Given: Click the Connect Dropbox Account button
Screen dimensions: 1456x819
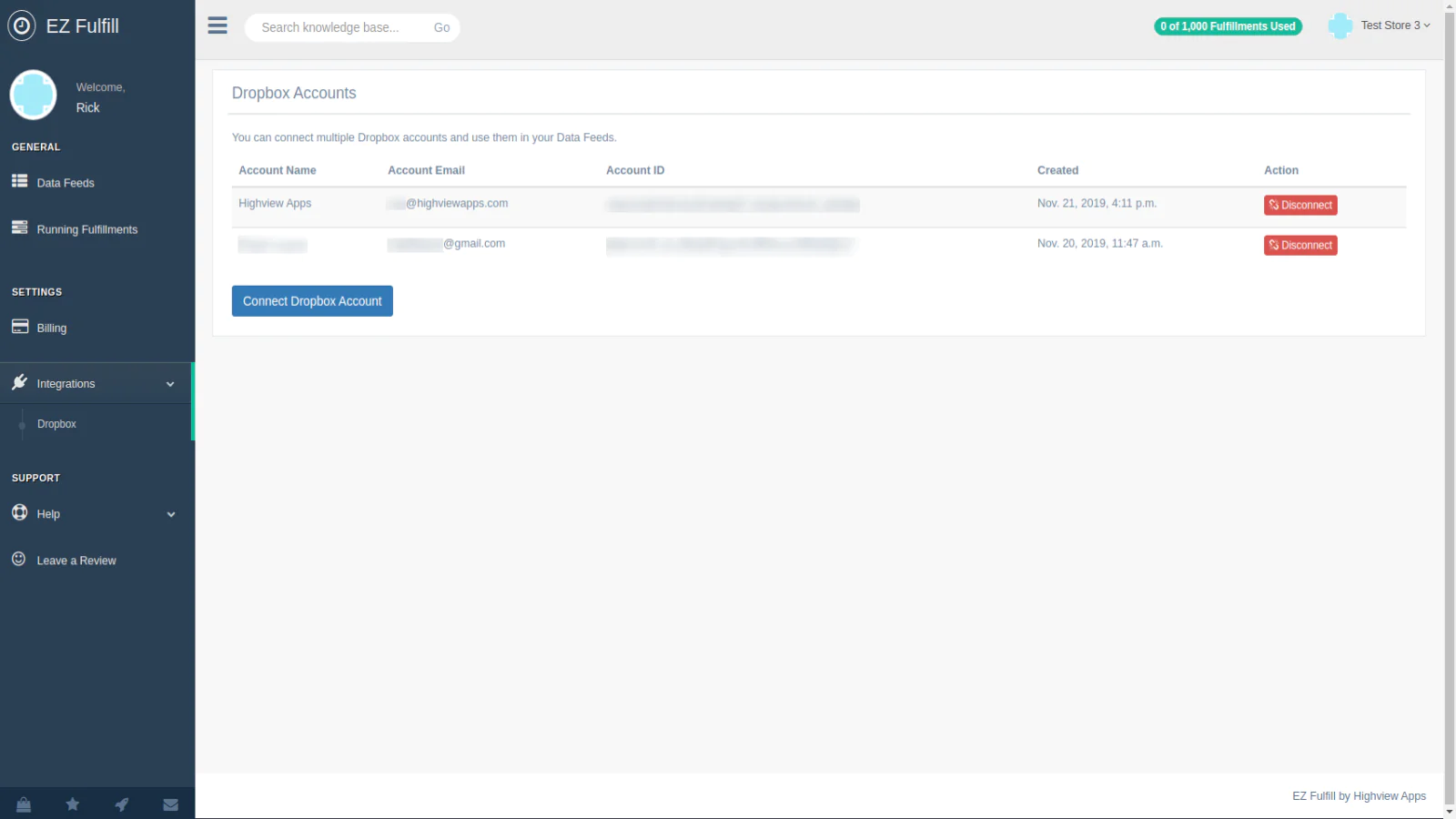Looking at the screenshot, I should 312,301.
